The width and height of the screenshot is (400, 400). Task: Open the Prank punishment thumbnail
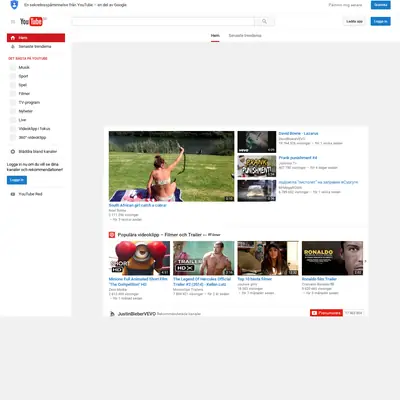click(257, 166)
